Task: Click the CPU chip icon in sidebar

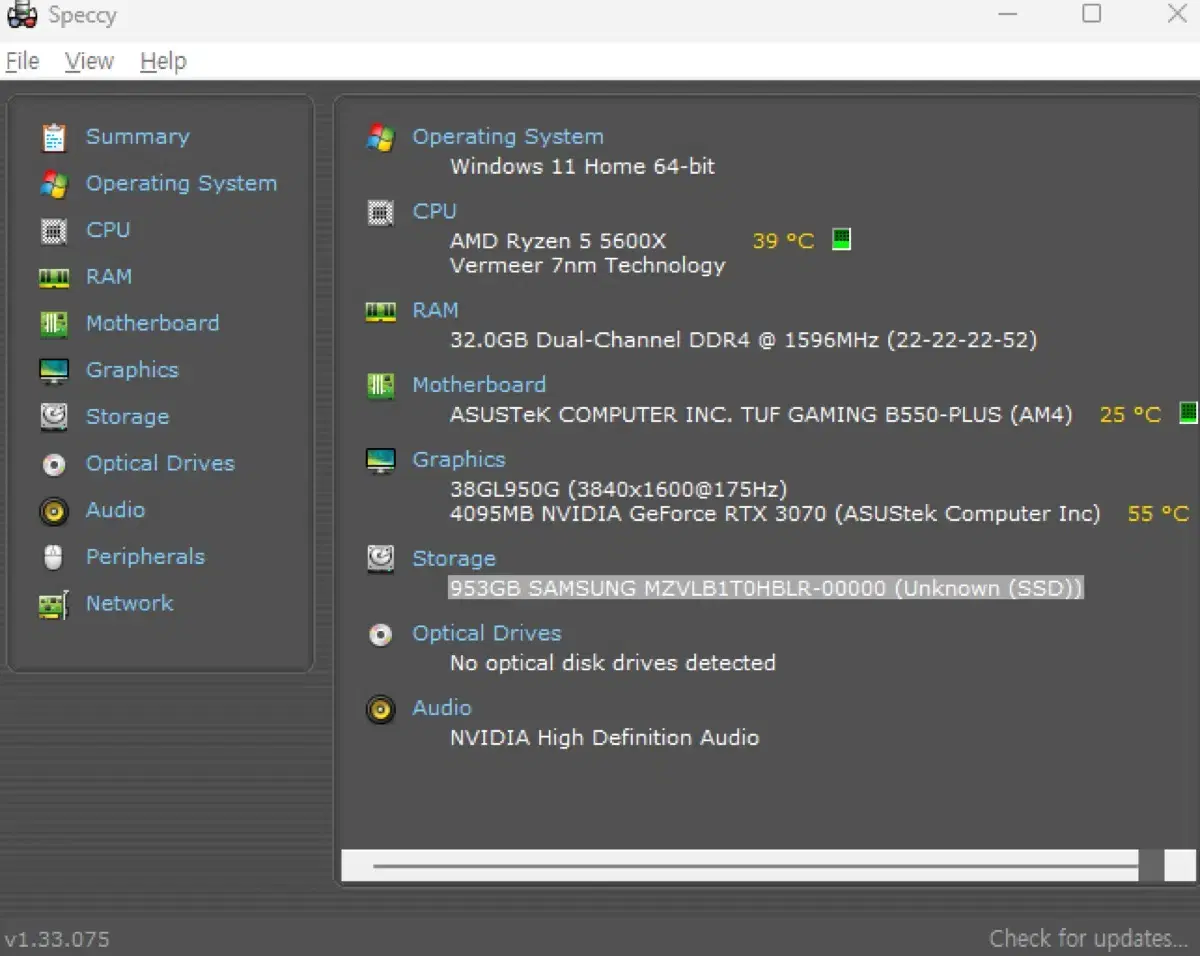Action: point(54,231)
